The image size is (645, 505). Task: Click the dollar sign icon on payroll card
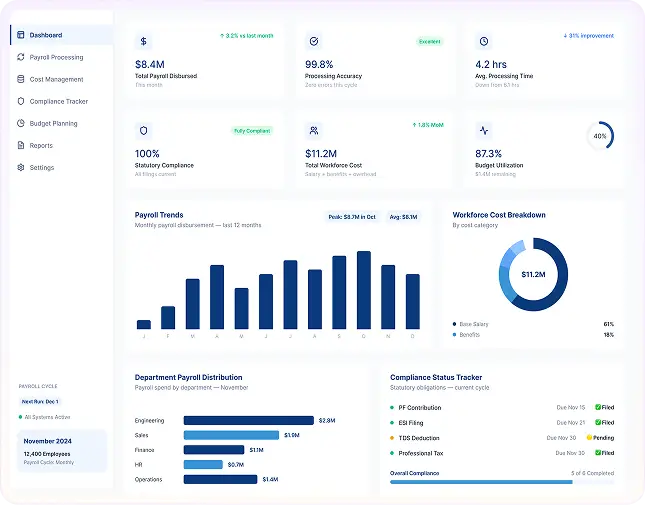(144, 41)
